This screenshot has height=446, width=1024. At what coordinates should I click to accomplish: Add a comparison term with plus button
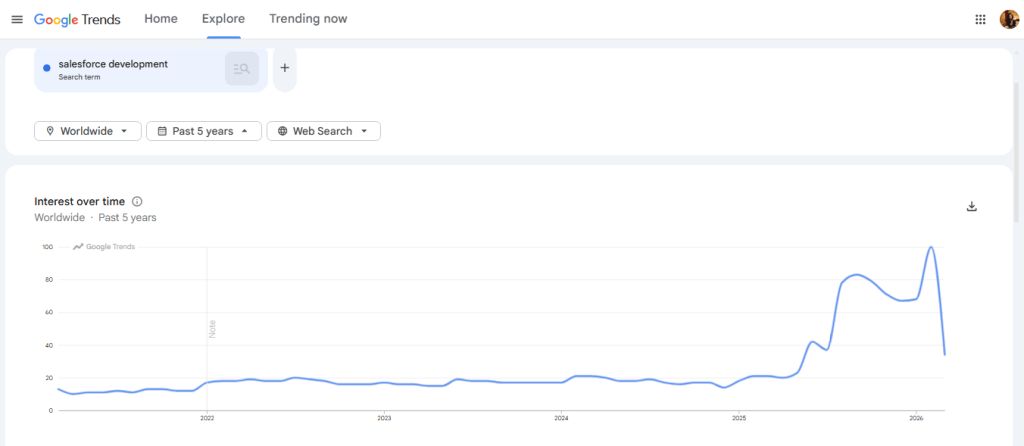click(285, 68)
